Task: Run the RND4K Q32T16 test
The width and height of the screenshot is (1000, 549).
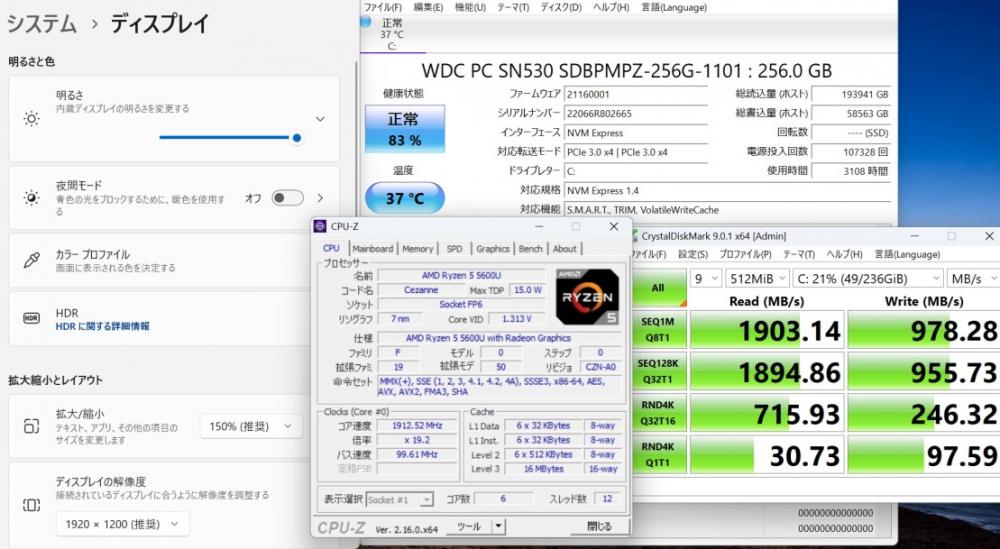Action: 658,413
